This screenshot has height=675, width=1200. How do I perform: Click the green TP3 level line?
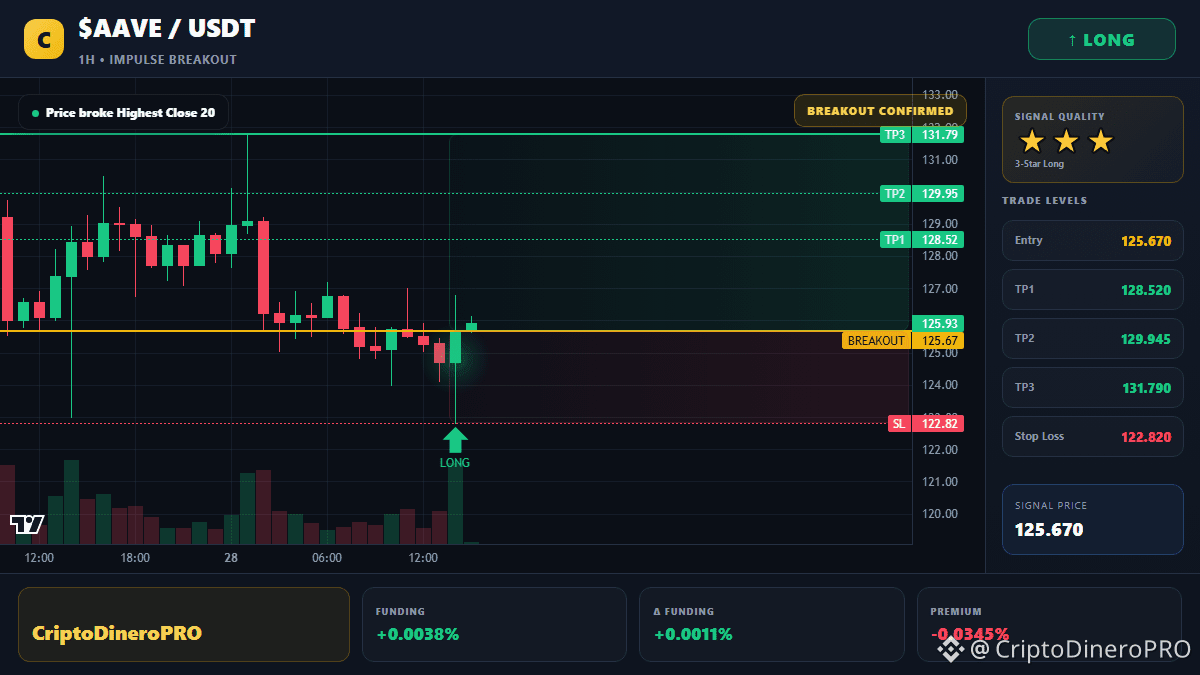455,134
